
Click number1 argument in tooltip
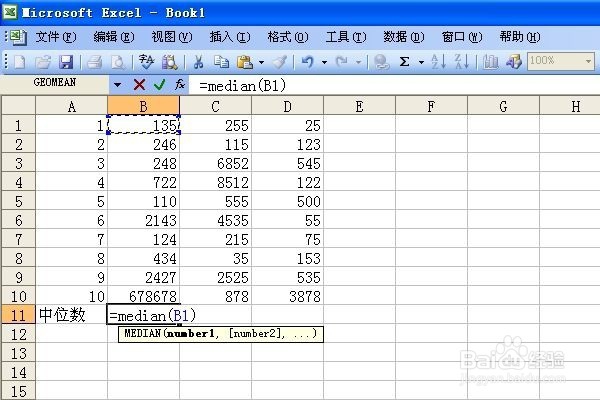pyautogui.click(x=191, y=333)
